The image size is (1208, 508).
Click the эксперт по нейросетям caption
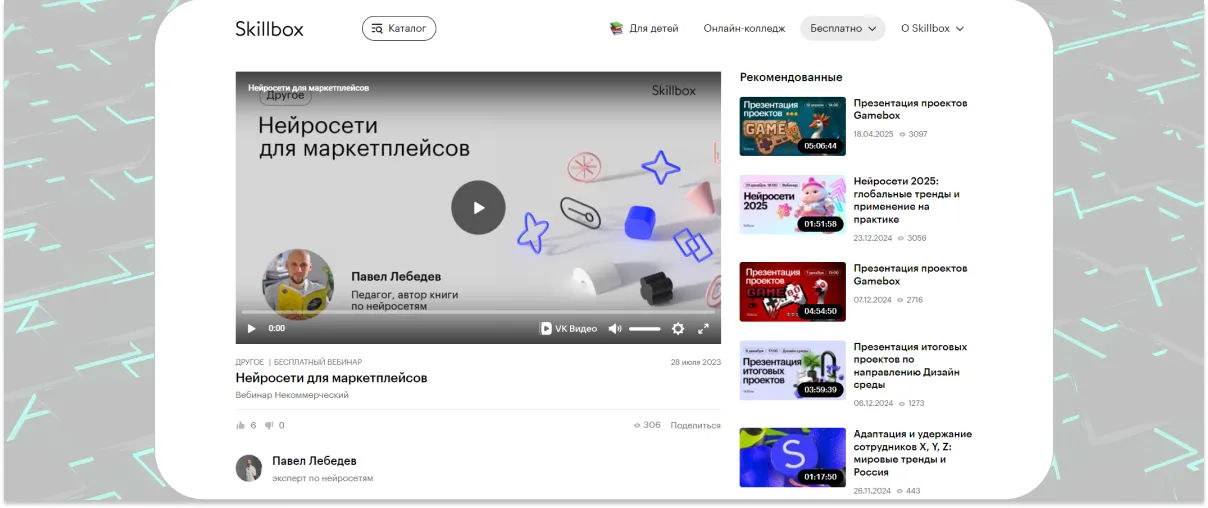point(322,478)
